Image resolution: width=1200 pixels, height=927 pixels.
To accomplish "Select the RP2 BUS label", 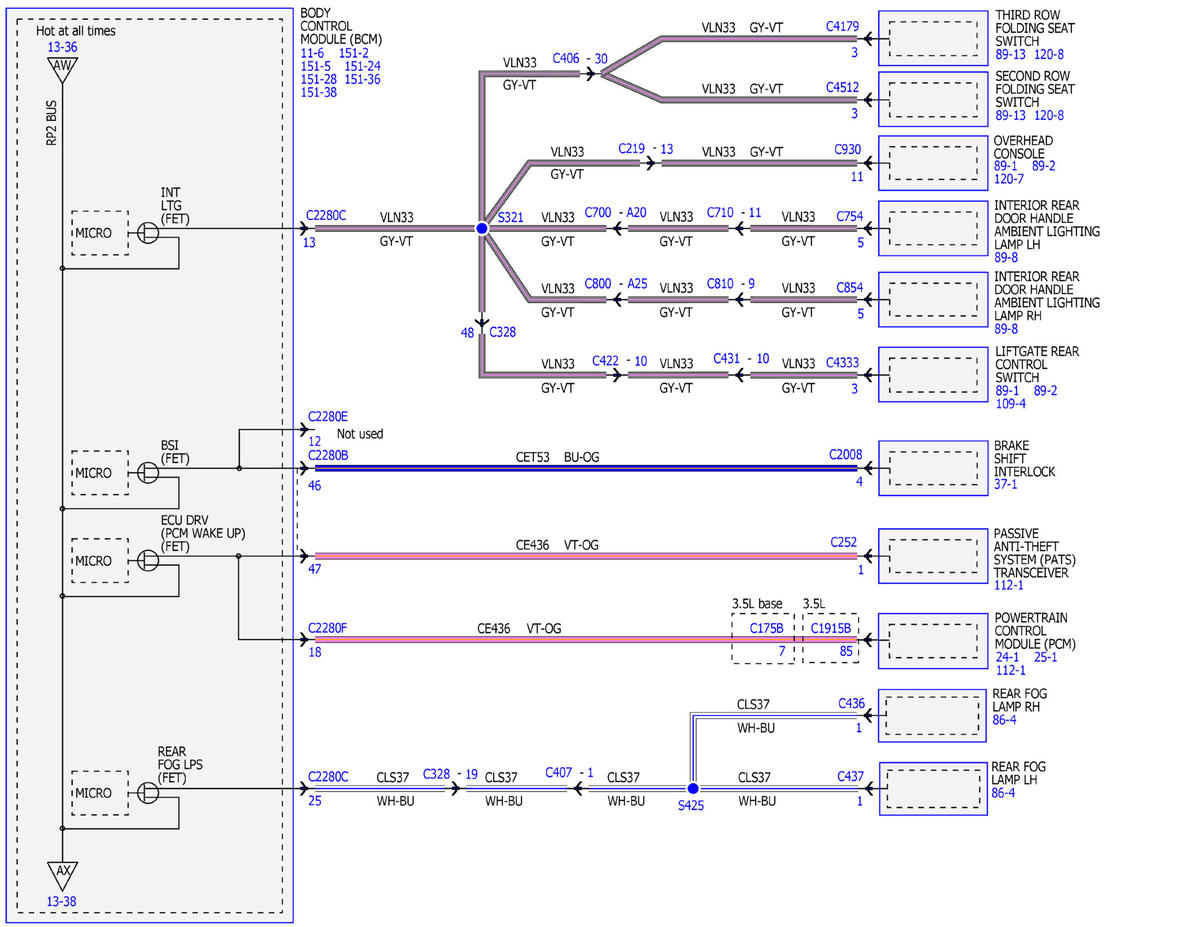I will [51, 123].
